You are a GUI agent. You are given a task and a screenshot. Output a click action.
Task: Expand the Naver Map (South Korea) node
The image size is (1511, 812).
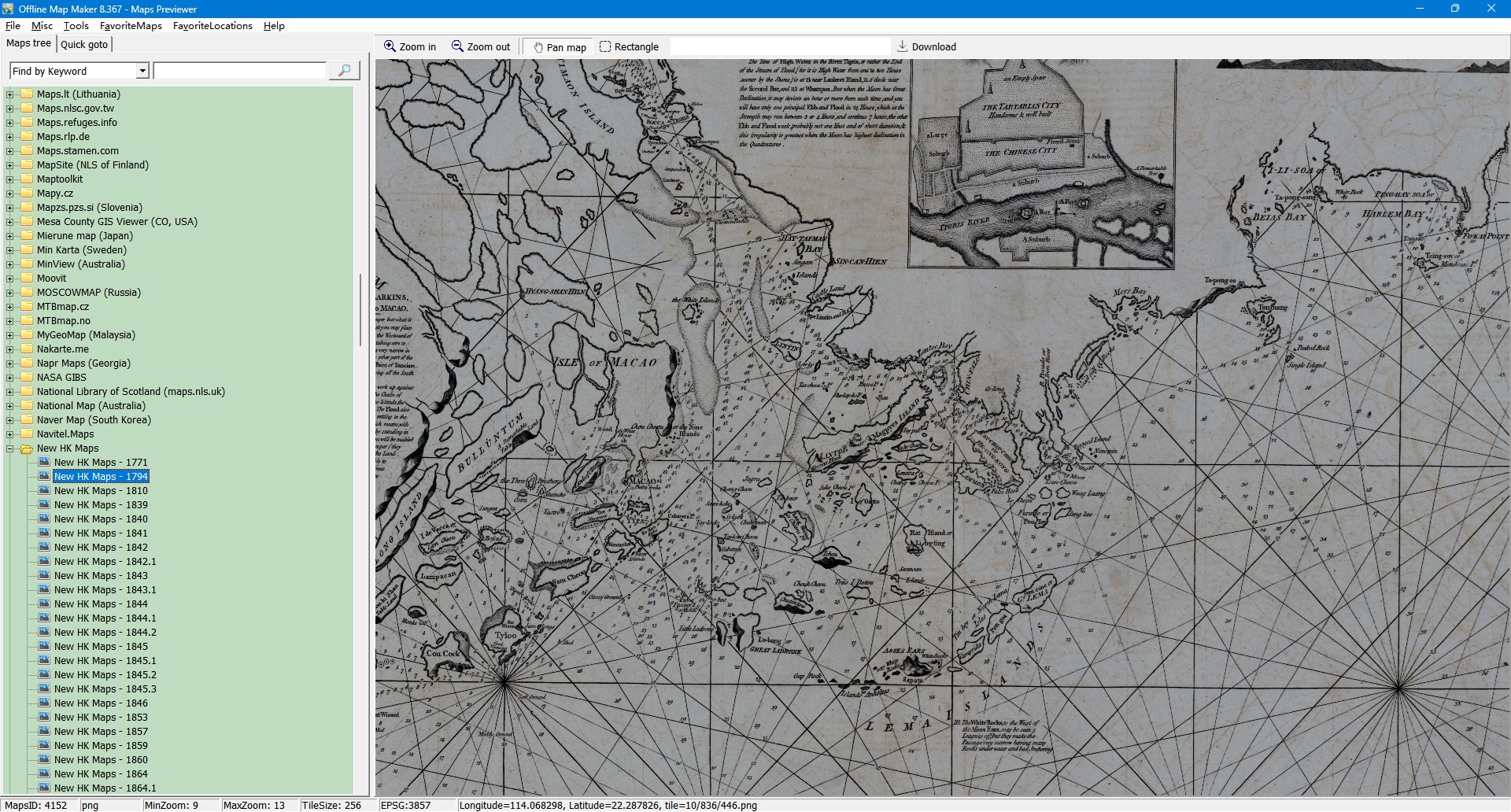(10, 420)
